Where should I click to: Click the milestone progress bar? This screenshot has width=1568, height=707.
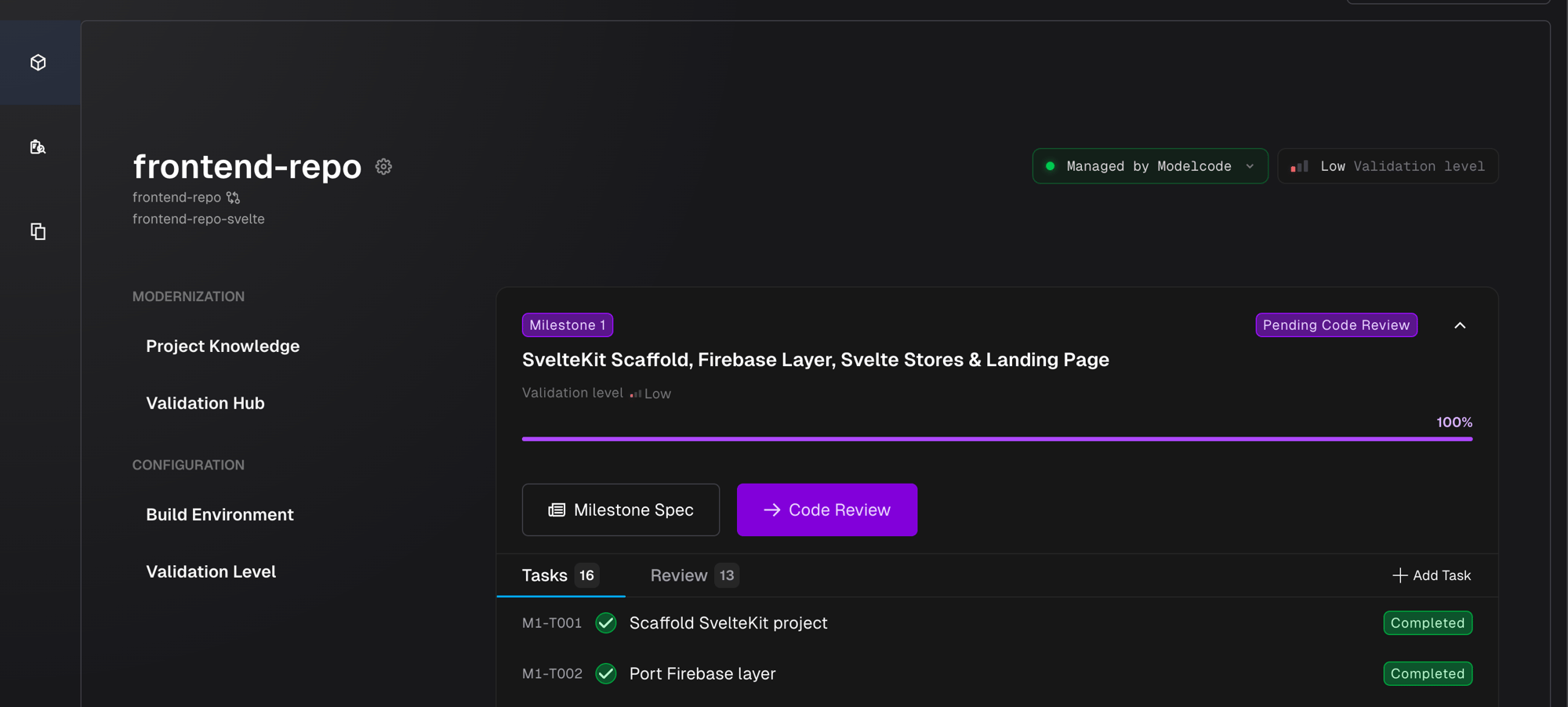coord(997,439)
